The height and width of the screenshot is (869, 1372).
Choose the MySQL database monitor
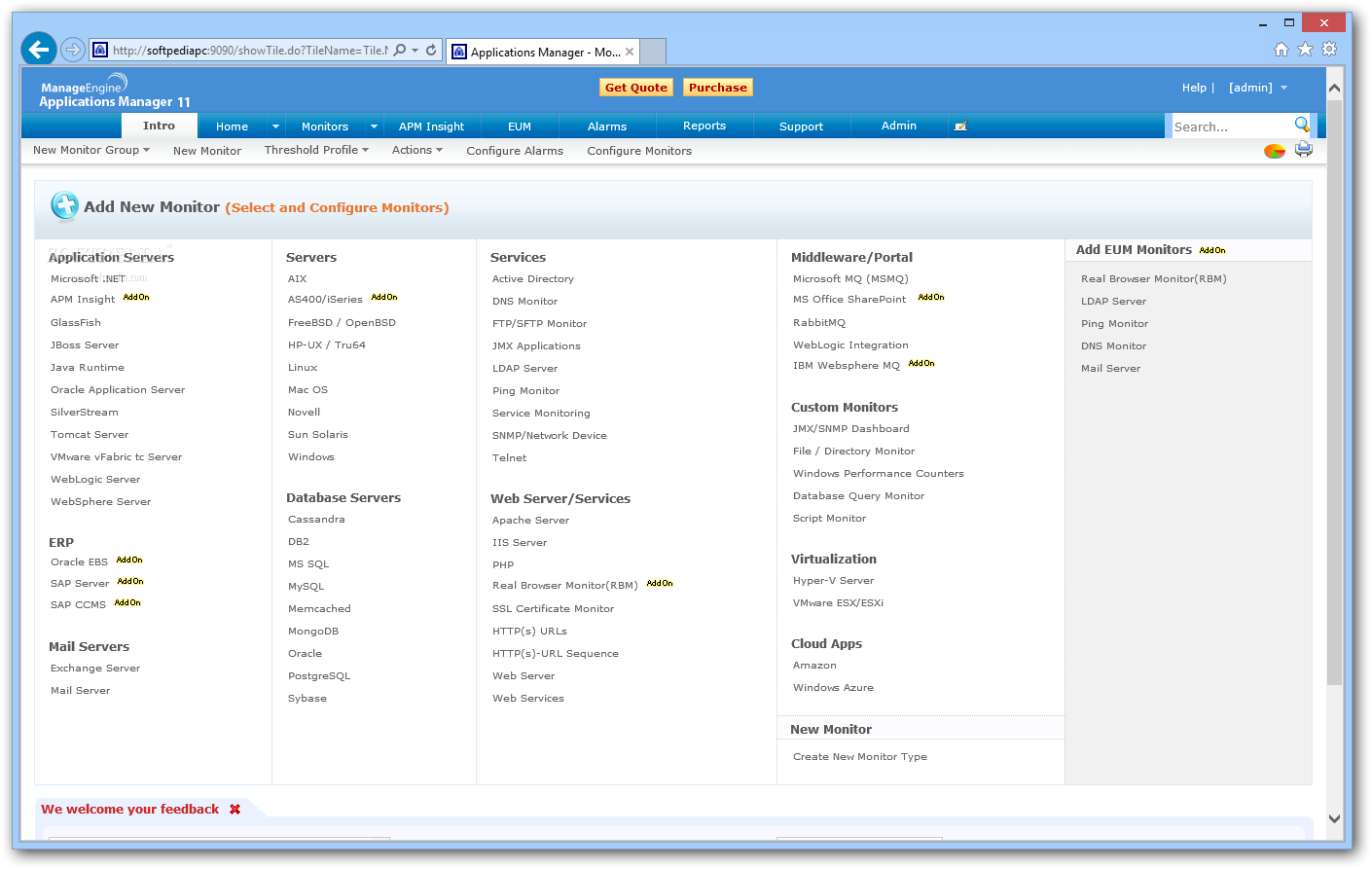306,587
